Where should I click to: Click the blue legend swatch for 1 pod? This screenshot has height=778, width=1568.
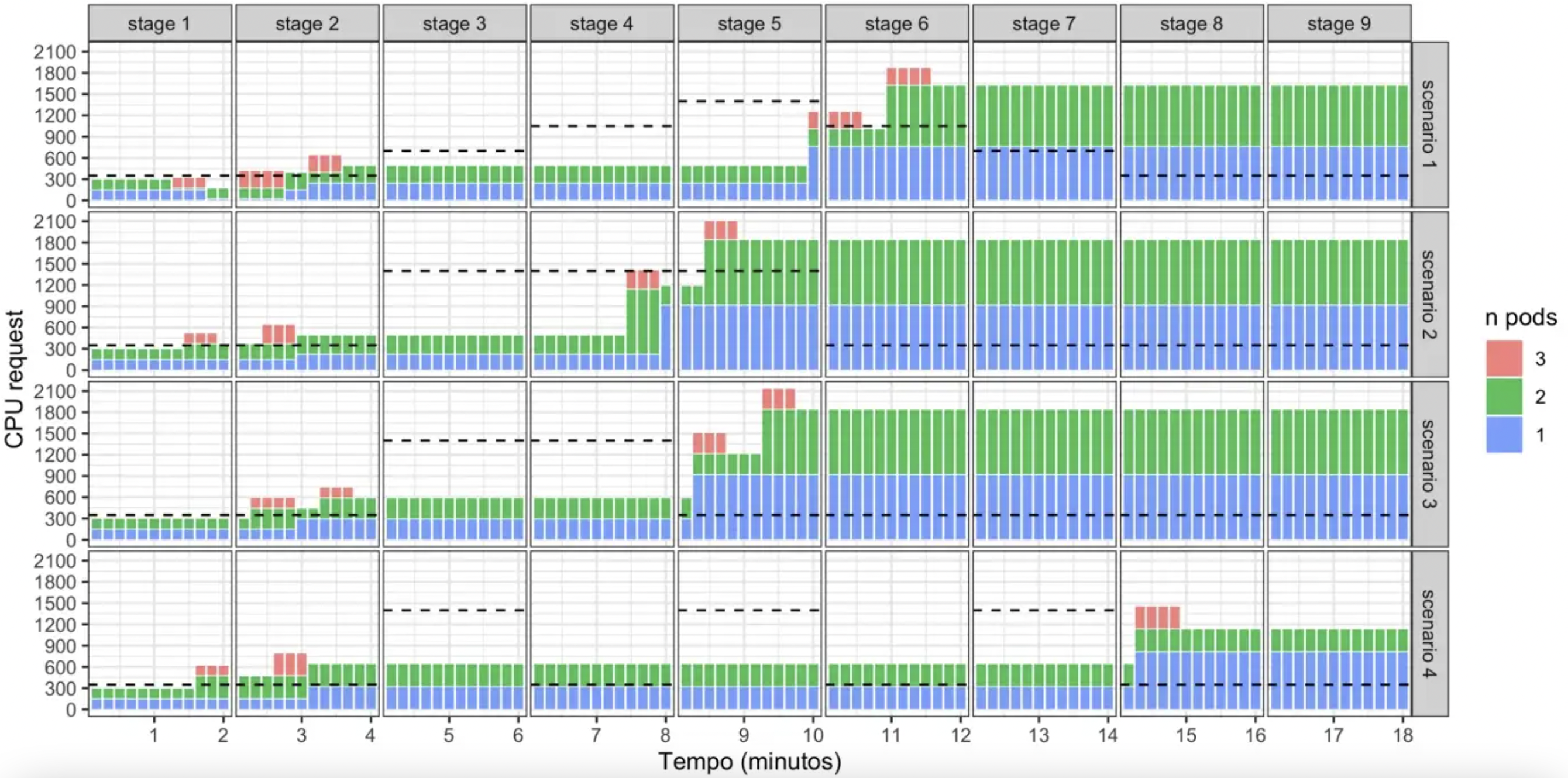point(1504,434)
